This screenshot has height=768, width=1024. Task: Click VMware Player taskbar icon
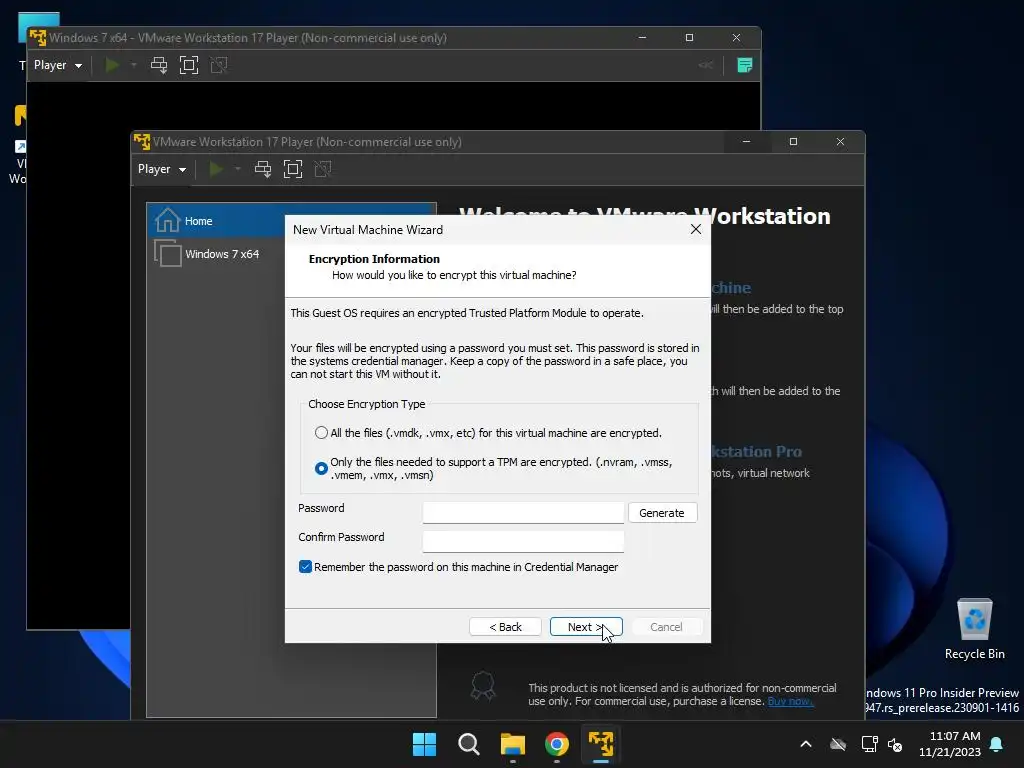click(x=601, y=744)
